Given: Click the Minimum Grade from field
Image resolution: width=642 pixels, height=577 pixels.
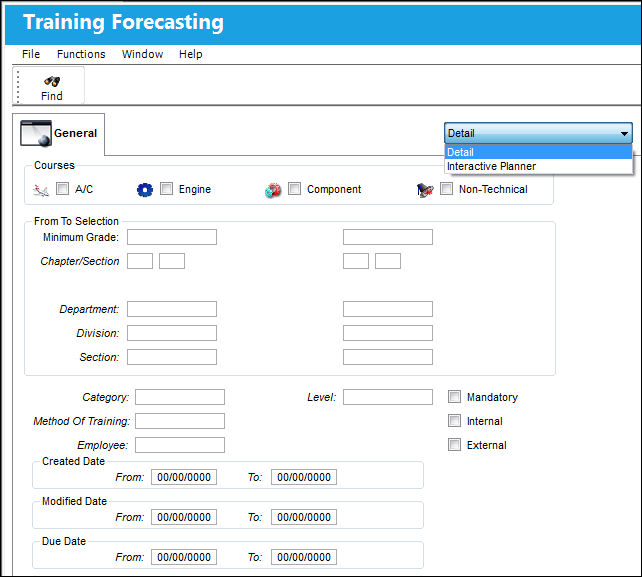Looking at the screenshot, I should (172, 237).
